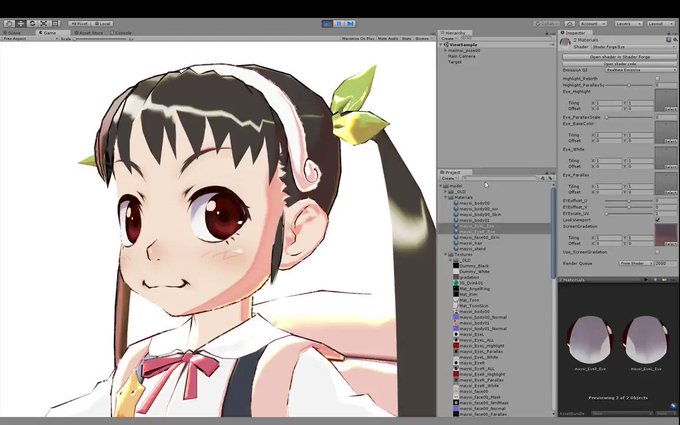This screenshot has width=680, height=425.
Task: Select the gradation texture icon
Action: pyautogui.click(x=456, y=277)
